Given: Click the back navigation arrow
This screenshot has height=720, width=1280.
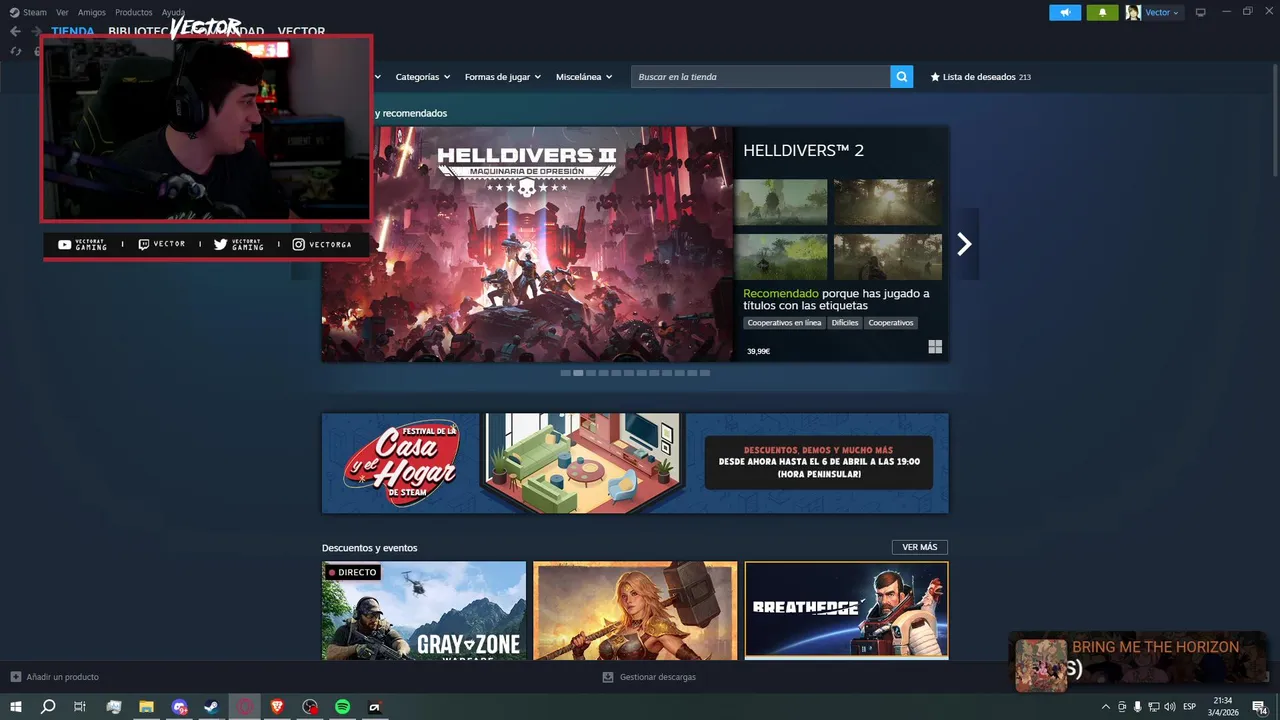Looking at the screenshot, I should coord(15,31).
